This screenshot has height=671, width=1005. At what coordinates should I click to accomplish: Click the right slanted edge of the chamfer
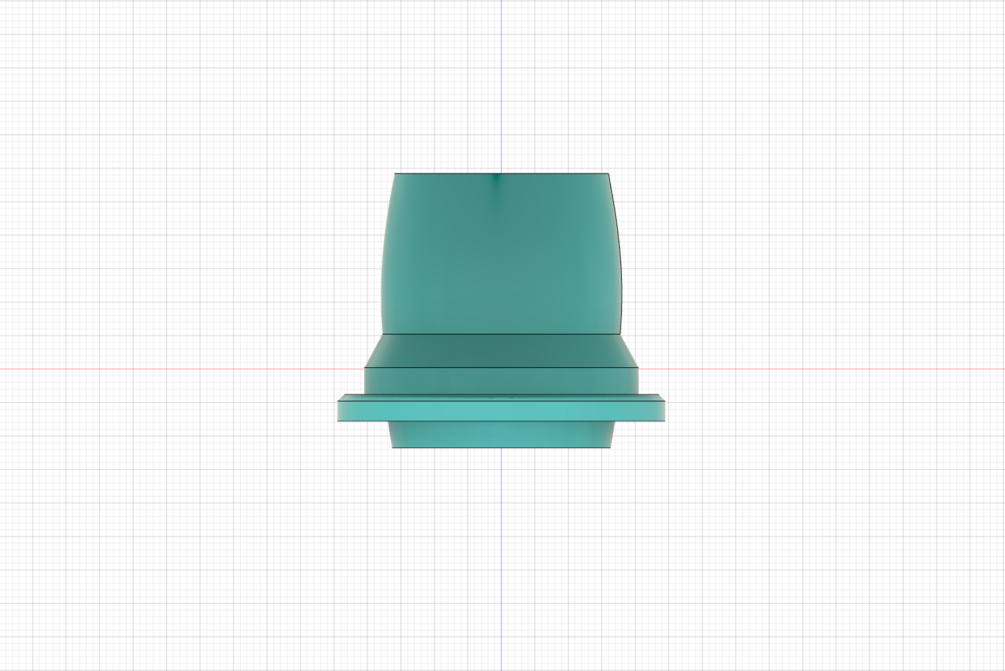[629, 351]
